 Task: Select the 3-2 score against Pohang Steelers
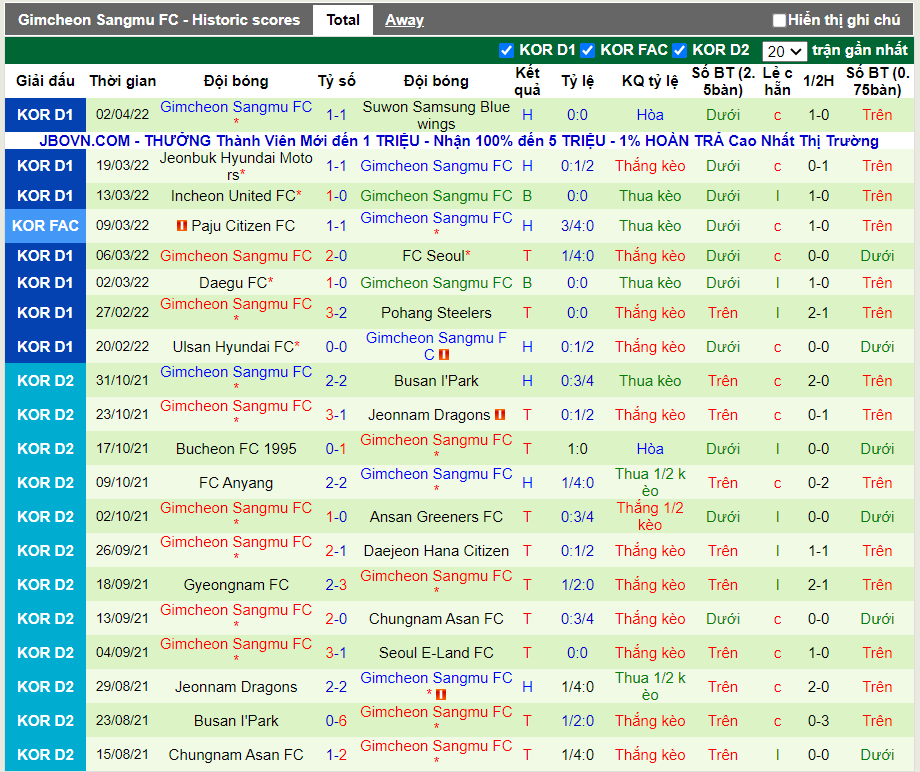click(x=336, y=313)
